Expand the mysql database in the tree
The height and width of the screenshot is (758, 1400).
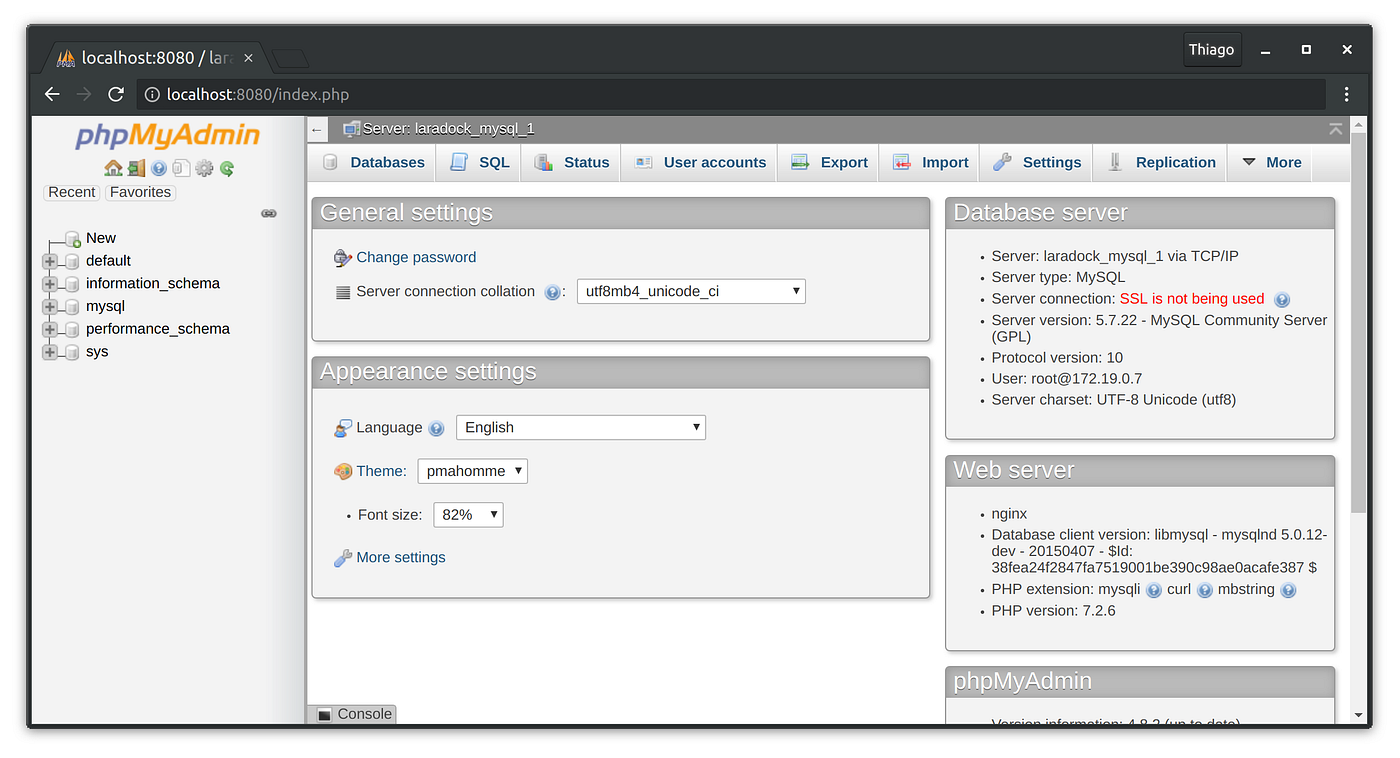50,306
